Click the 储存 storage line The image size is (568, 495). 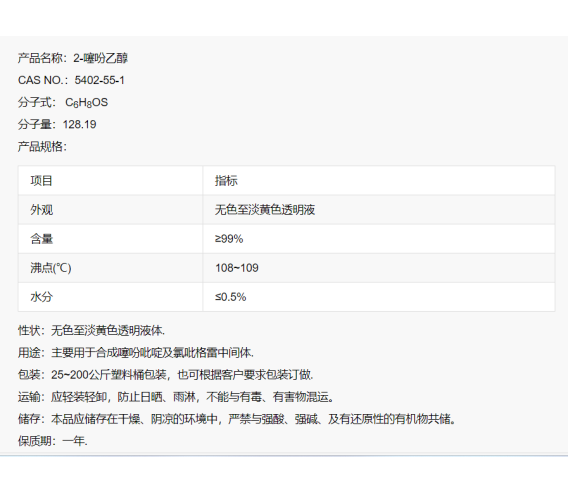pos(237,419)
